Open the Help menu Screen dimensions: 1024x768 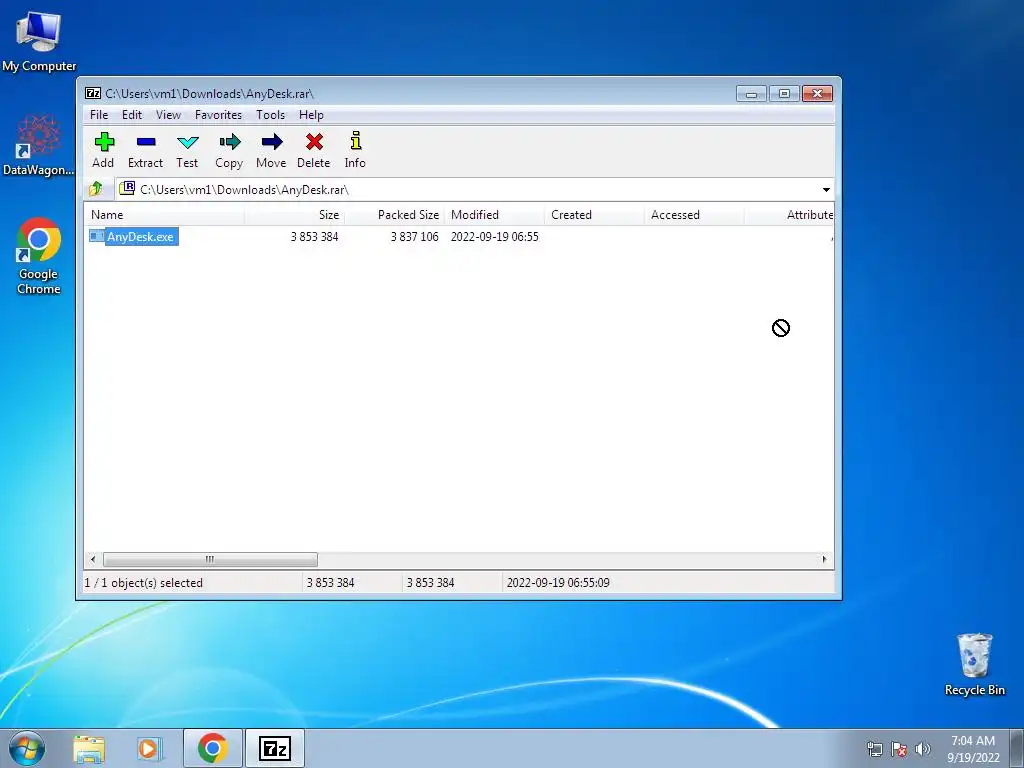pos(312,115)
